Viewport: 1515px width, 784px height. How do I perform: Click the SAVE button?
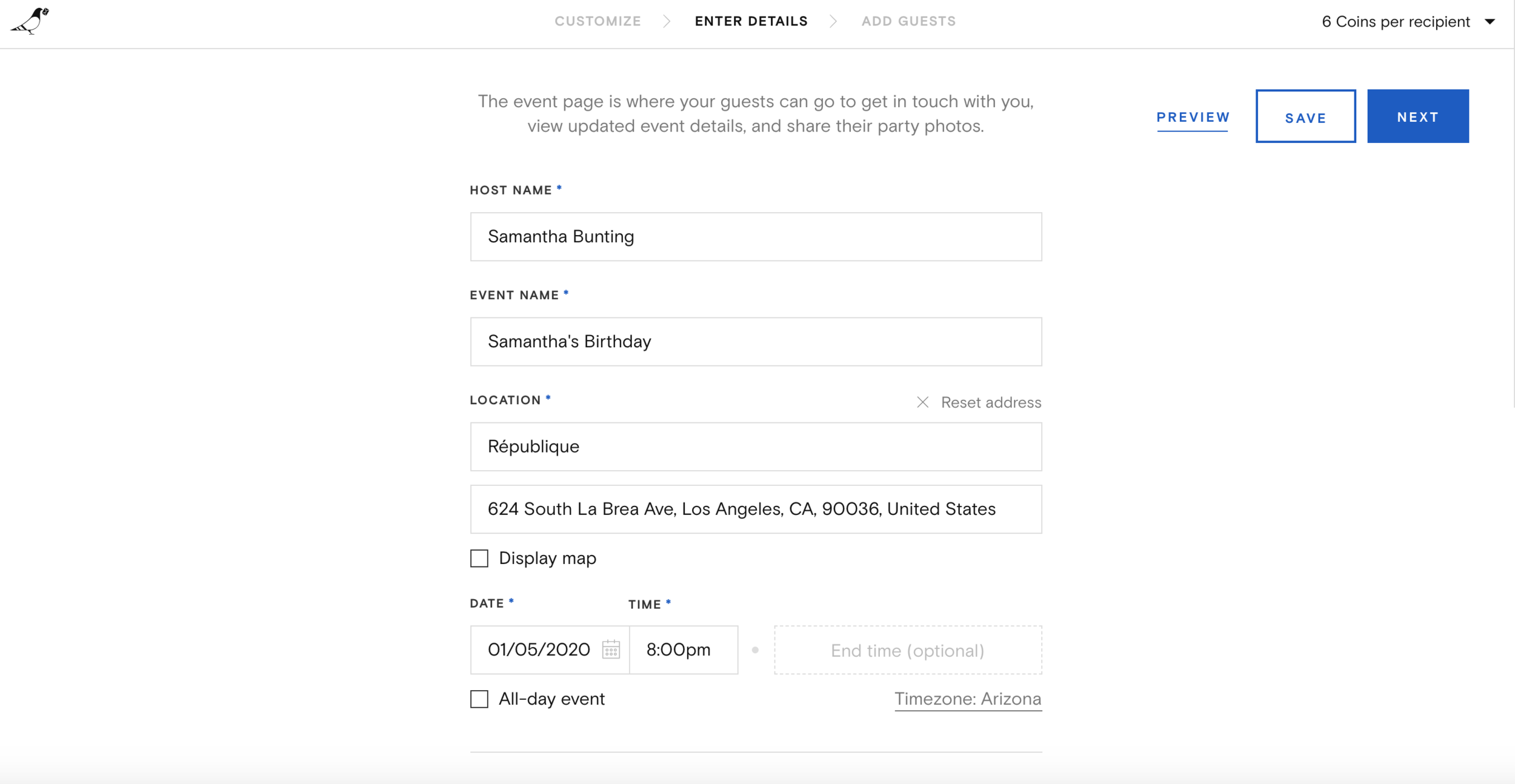point(1305,116)
